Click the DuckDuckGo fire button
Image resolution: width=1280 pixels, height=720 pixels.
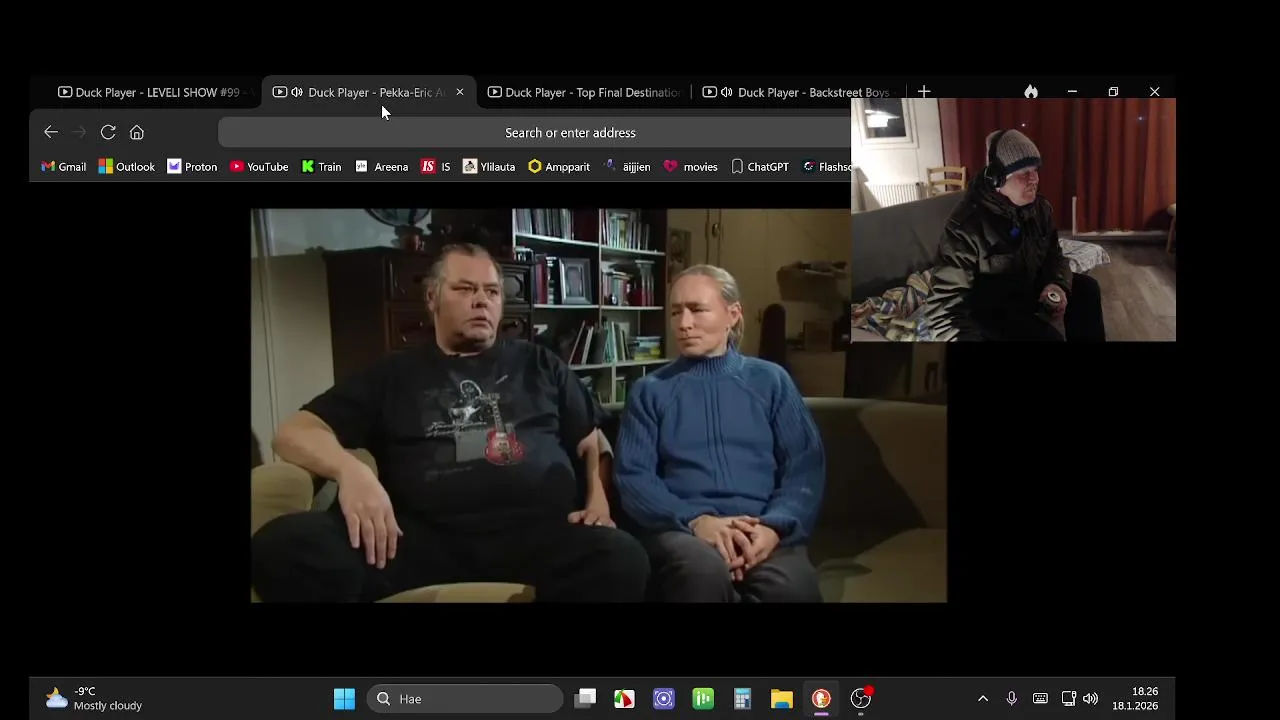pyautogui.click(x=1031, y=92)
